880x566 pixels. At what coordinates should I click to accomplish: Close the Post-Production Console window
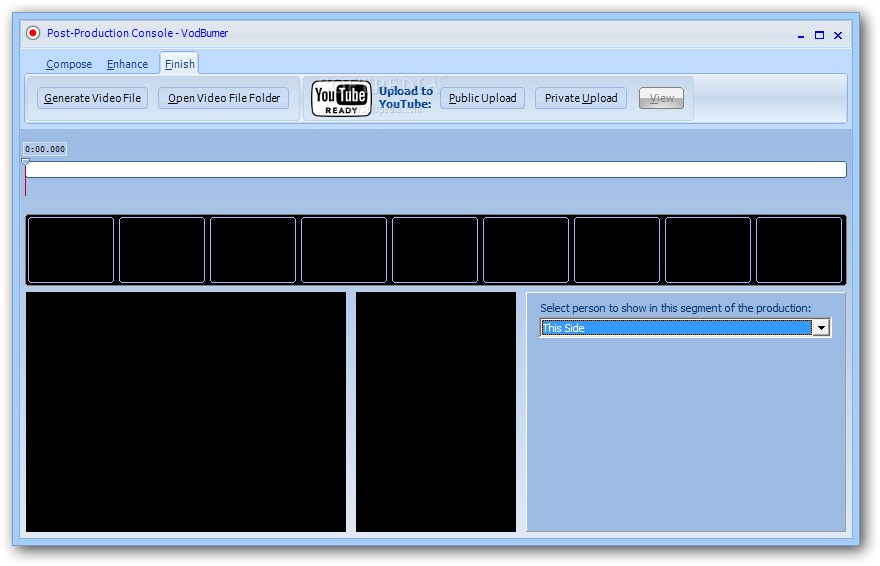coord(838,35)
